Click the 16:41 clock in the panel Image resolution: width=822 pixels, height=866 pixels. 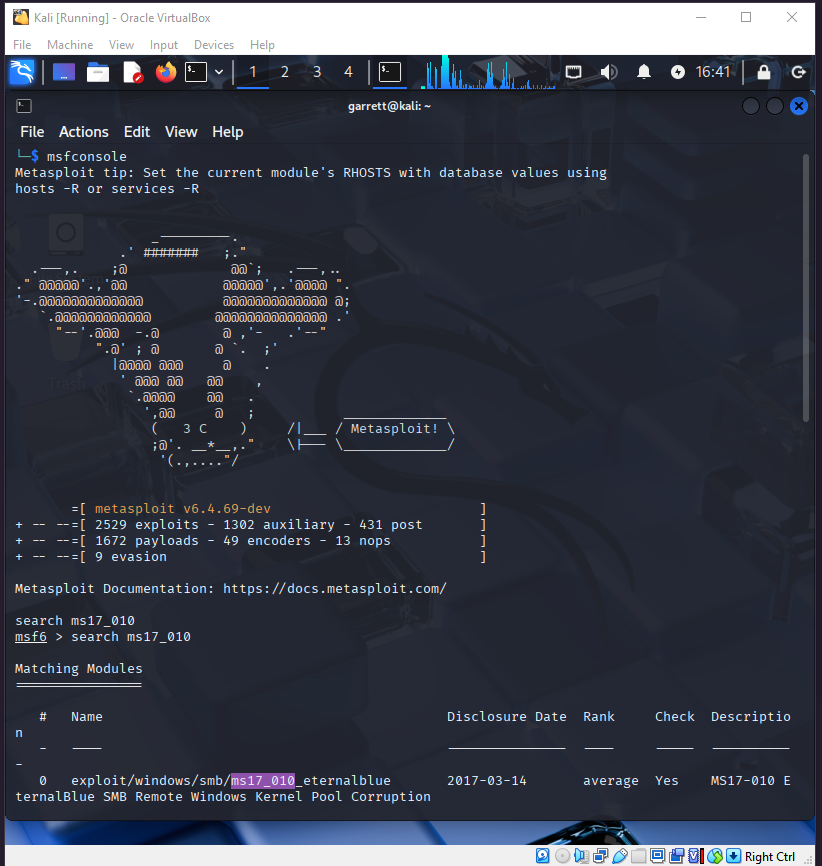pyautogui.click(x=713, y=72)
